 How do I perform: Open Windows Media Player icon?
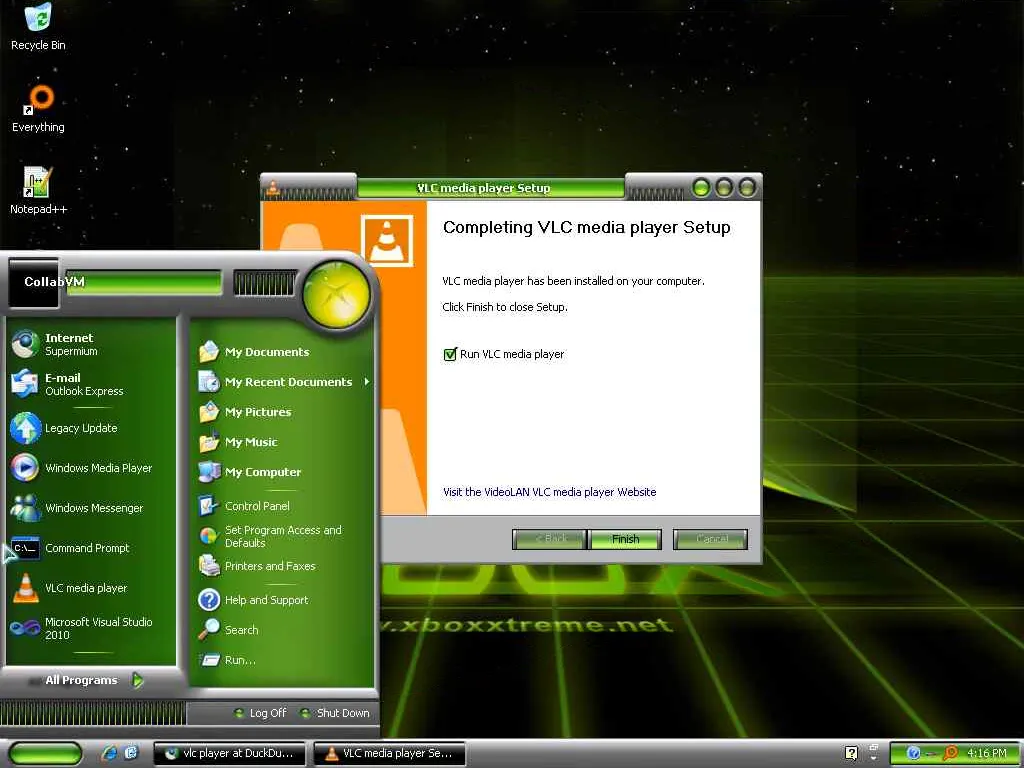coord(25,468)
